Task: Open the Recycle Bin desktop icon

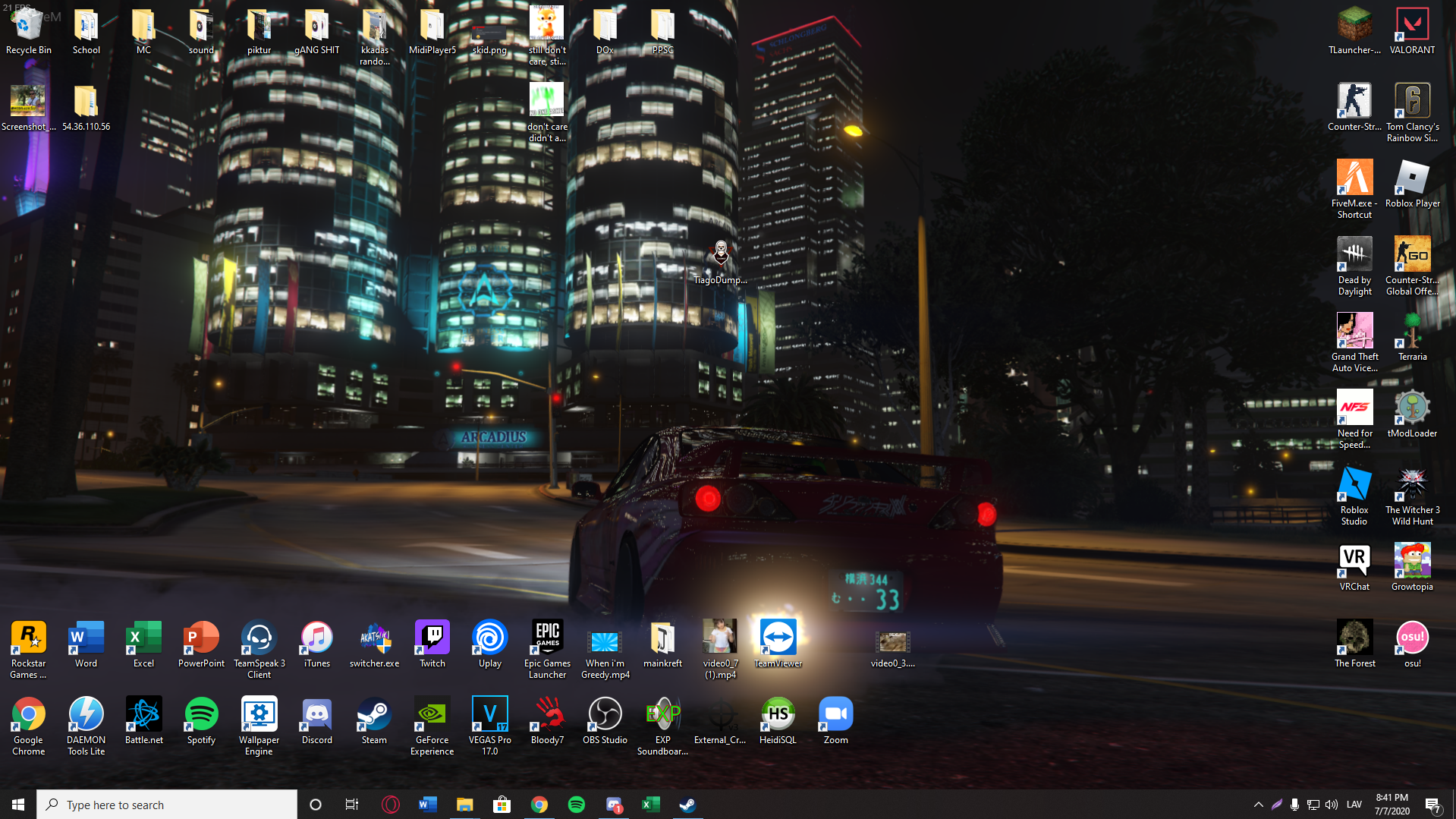Action: tap(29, 32)
